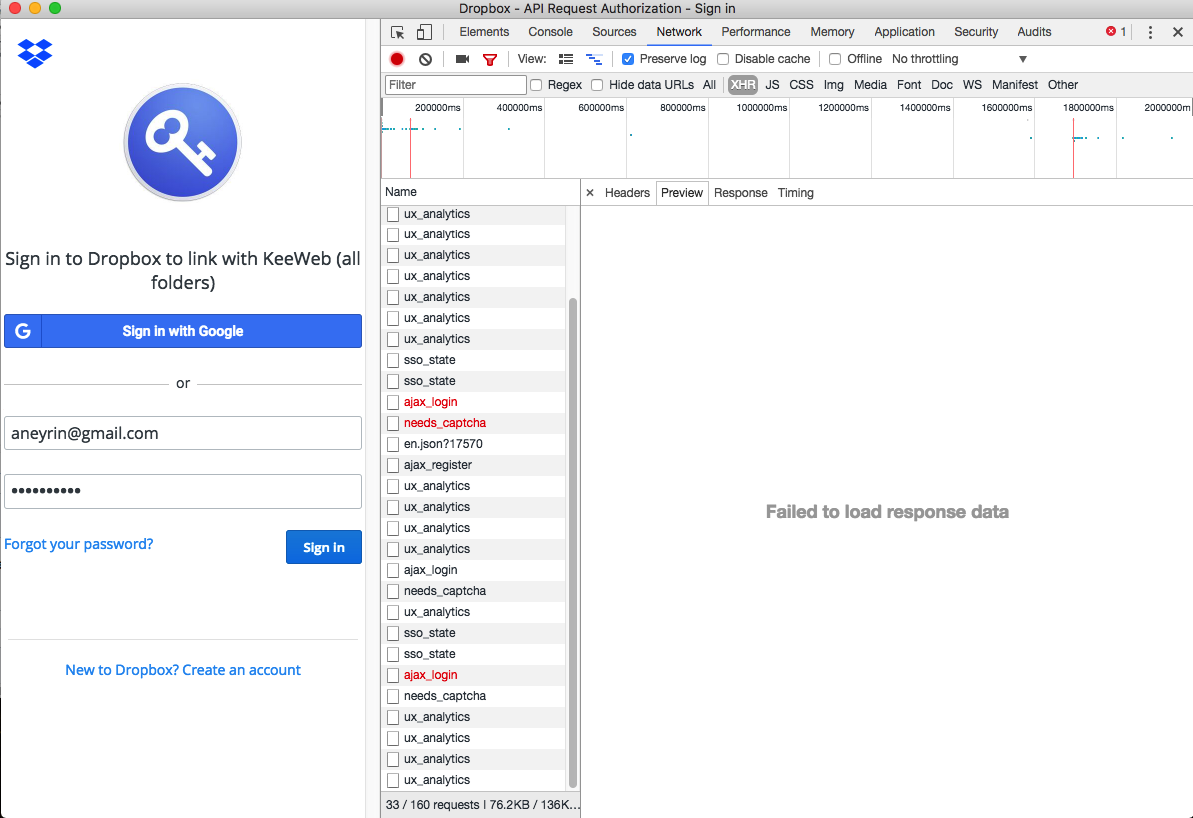Viewport: 1193px width, 818px height.
Task: Click the Sign in with Google button
Action: (x=183, y=331)
